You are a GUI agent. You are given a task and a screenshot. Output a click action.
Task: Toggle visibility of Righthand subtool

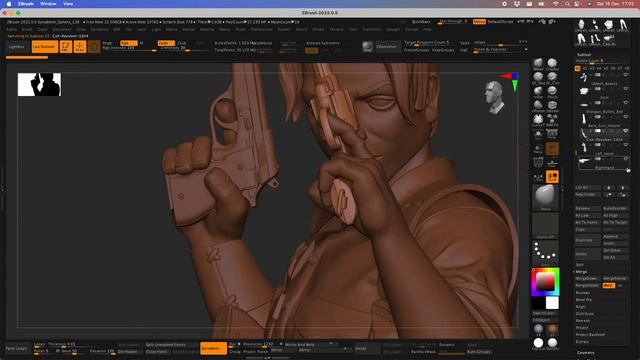(626, 159)
